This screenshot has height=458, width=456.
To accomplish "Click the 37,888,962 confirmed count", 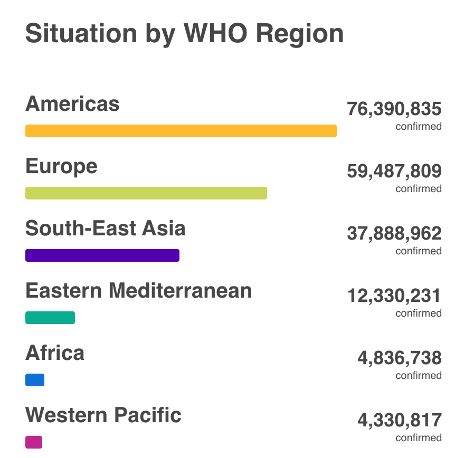I will 394,233.
